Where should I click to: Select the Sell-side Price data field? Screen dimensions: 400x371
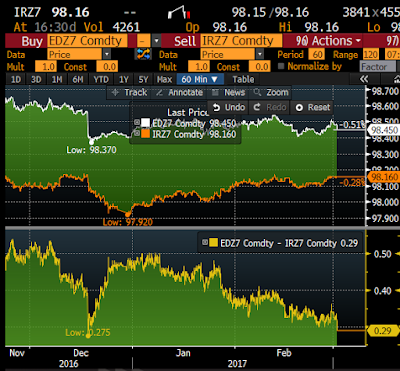click(x=227, y=54)
